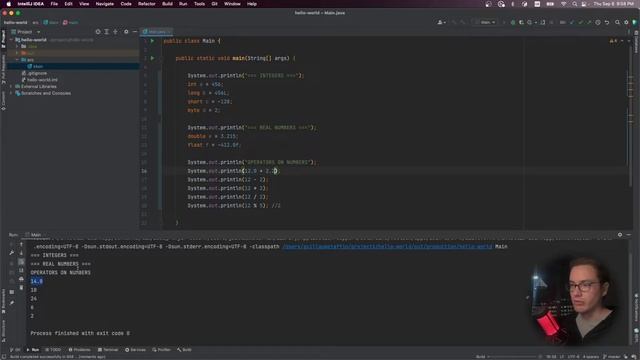Click the Project vertical side tab

tap(3, 40)
